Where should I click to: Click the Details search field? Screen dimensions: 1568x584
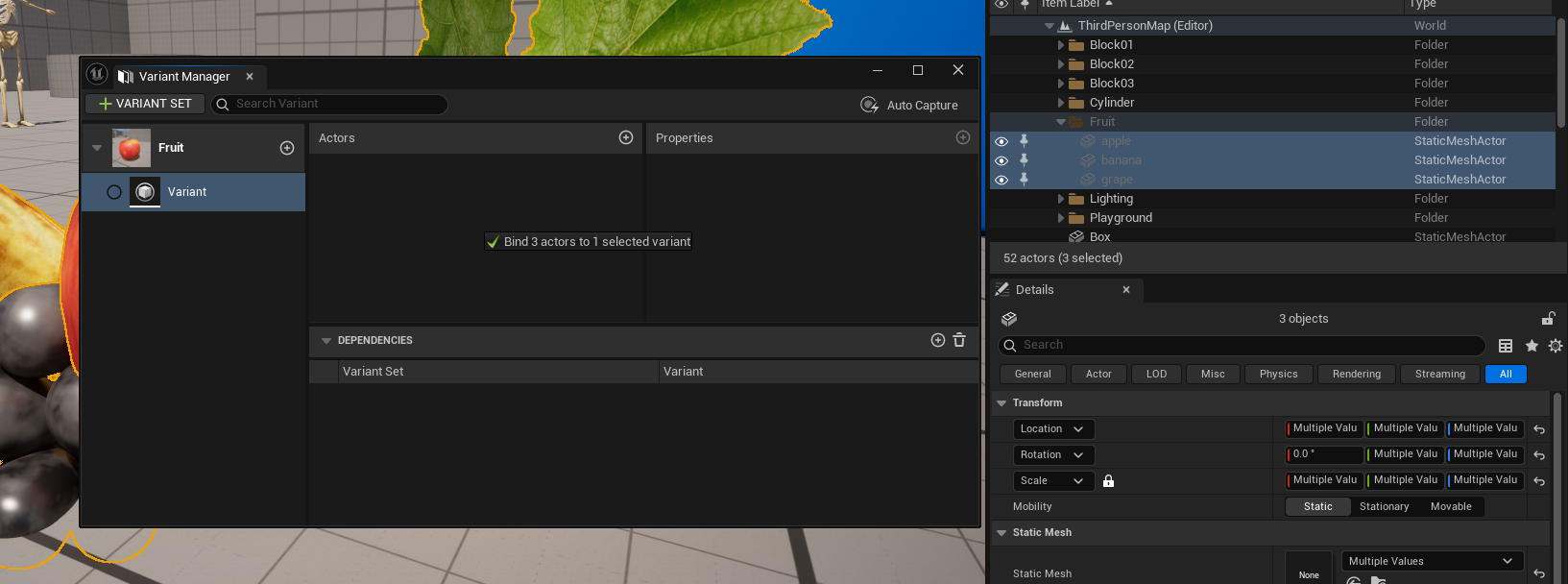click(1242, 346)
